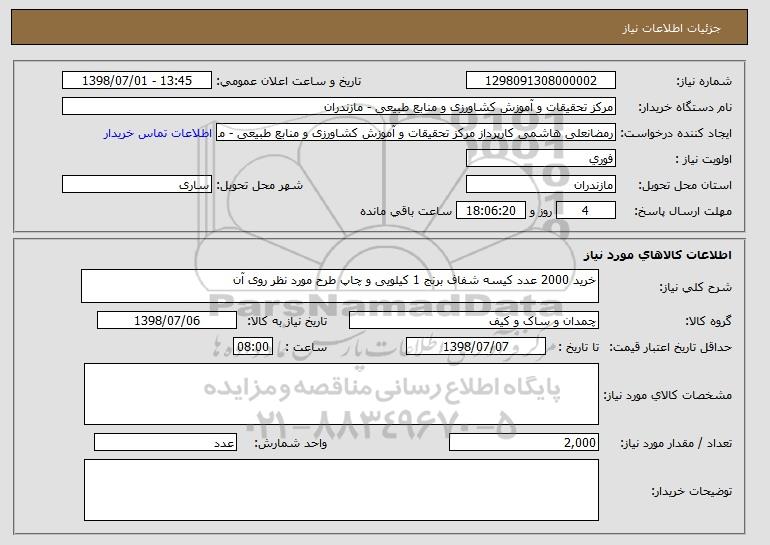
Task: Click the مشخصات کالای مورد نیاز label
Action: click(667, 395)
